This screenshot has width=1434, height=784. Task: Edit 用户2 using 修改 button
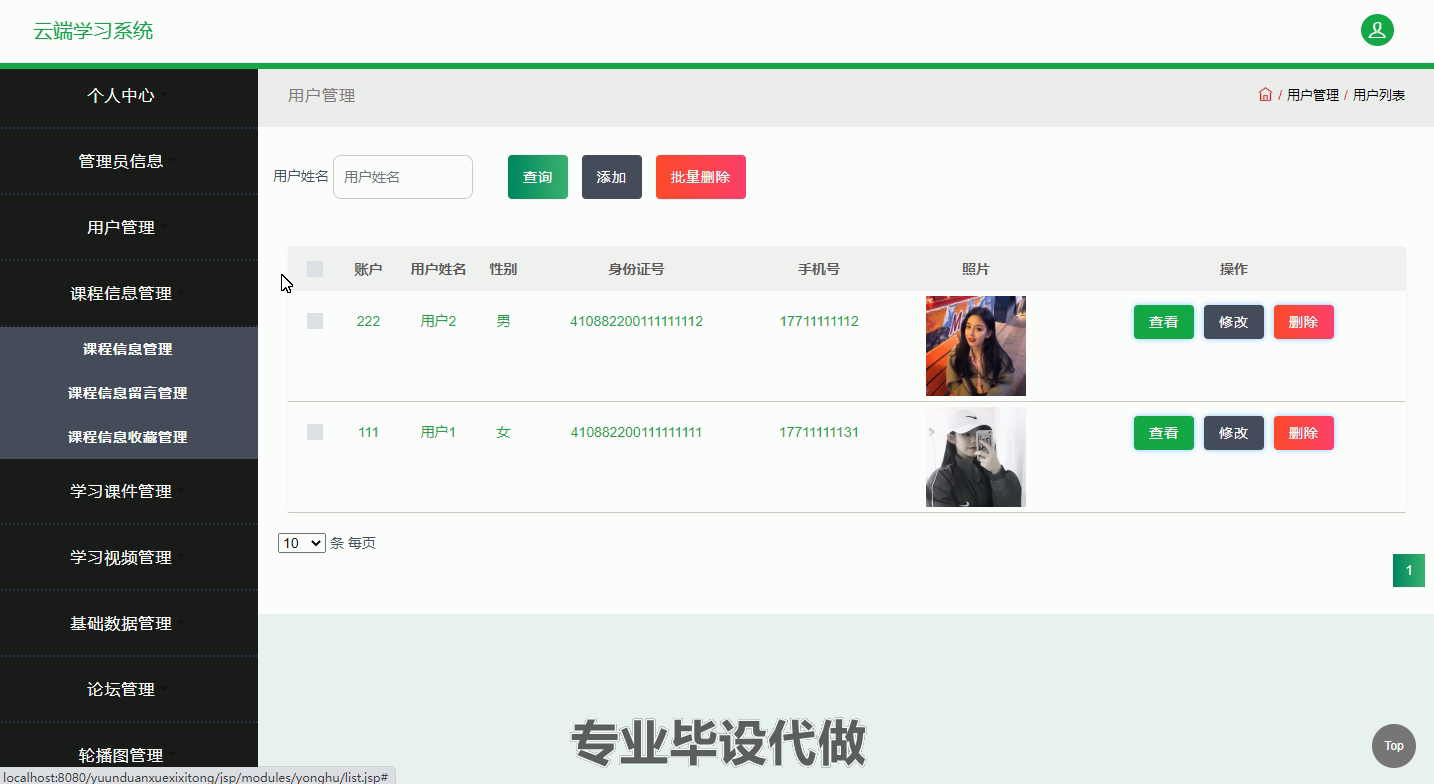coord(1234,322)
